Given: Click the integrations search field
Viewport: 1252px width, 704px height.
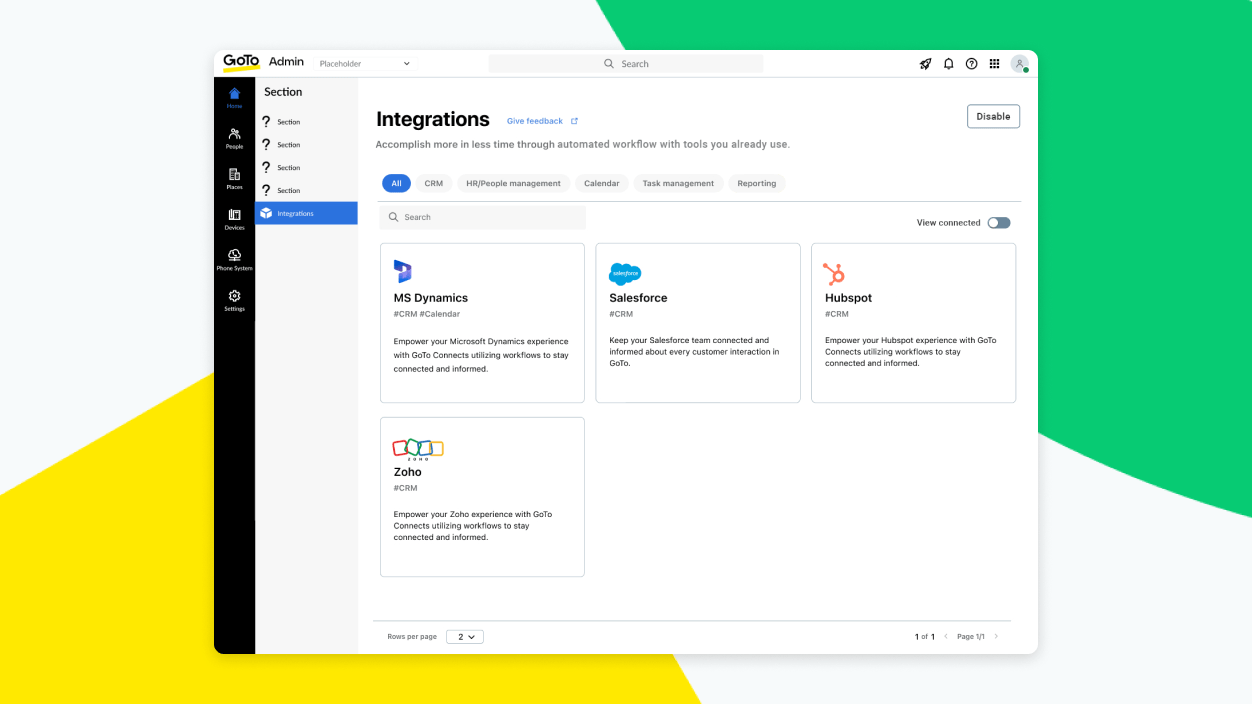Looking at the screenshot, I should click(x=482, y=217).
